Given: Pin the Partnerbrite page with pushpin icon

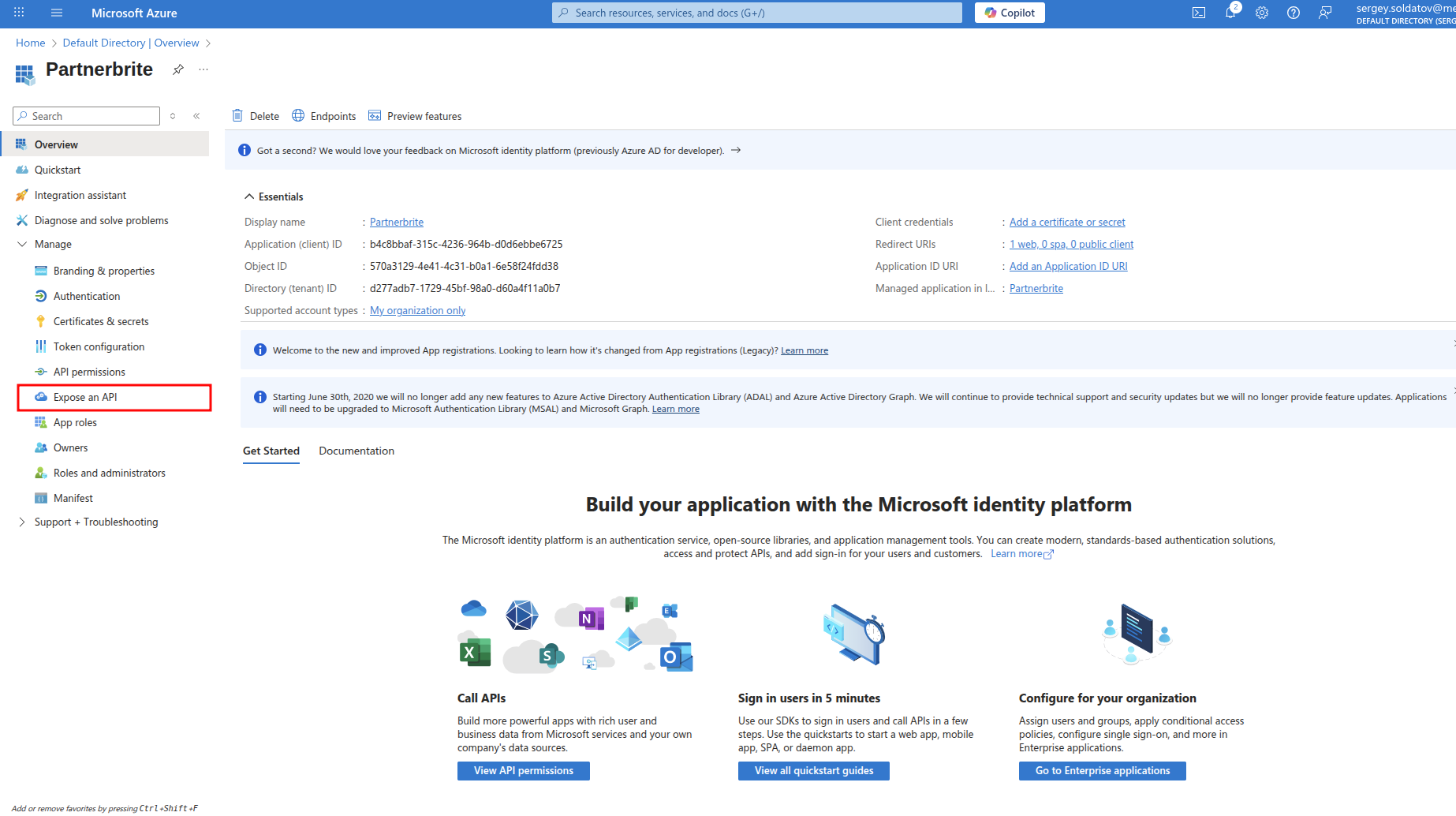Looking at the screenshot, I should pos(178,69).
